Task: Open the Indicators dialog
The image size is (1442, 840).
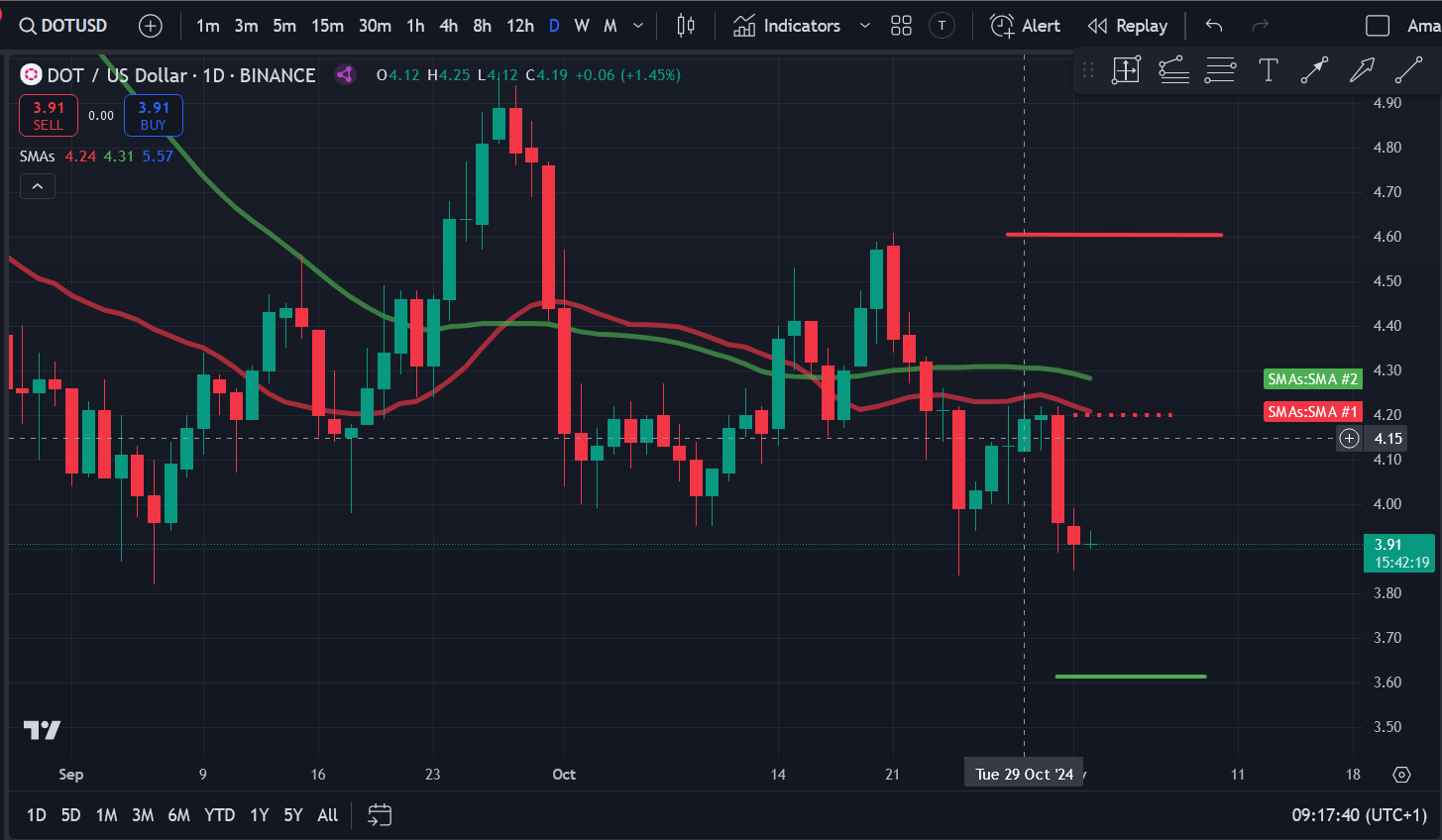Action: pyautogui.click(x=787, y=26)
